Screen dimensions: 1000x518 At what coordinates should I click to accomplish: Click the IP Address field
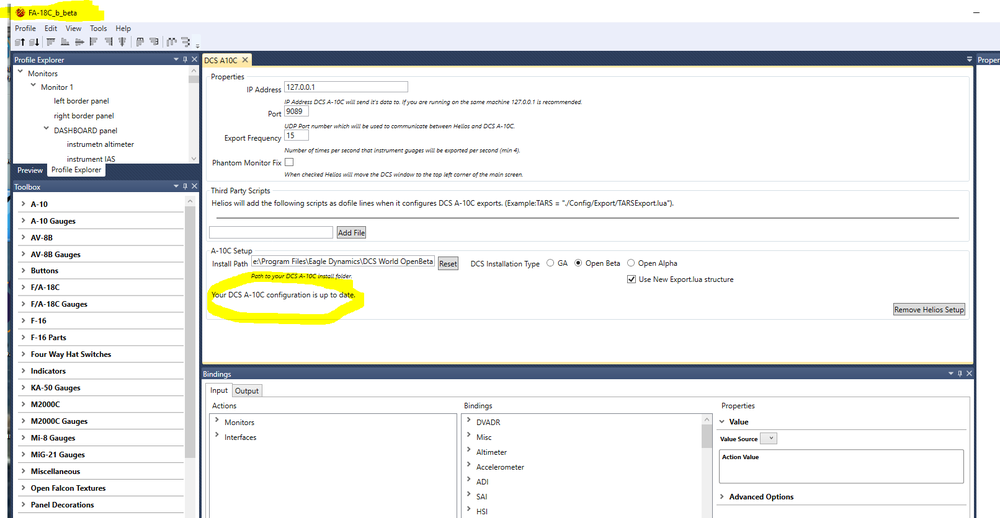click(346, 87)
